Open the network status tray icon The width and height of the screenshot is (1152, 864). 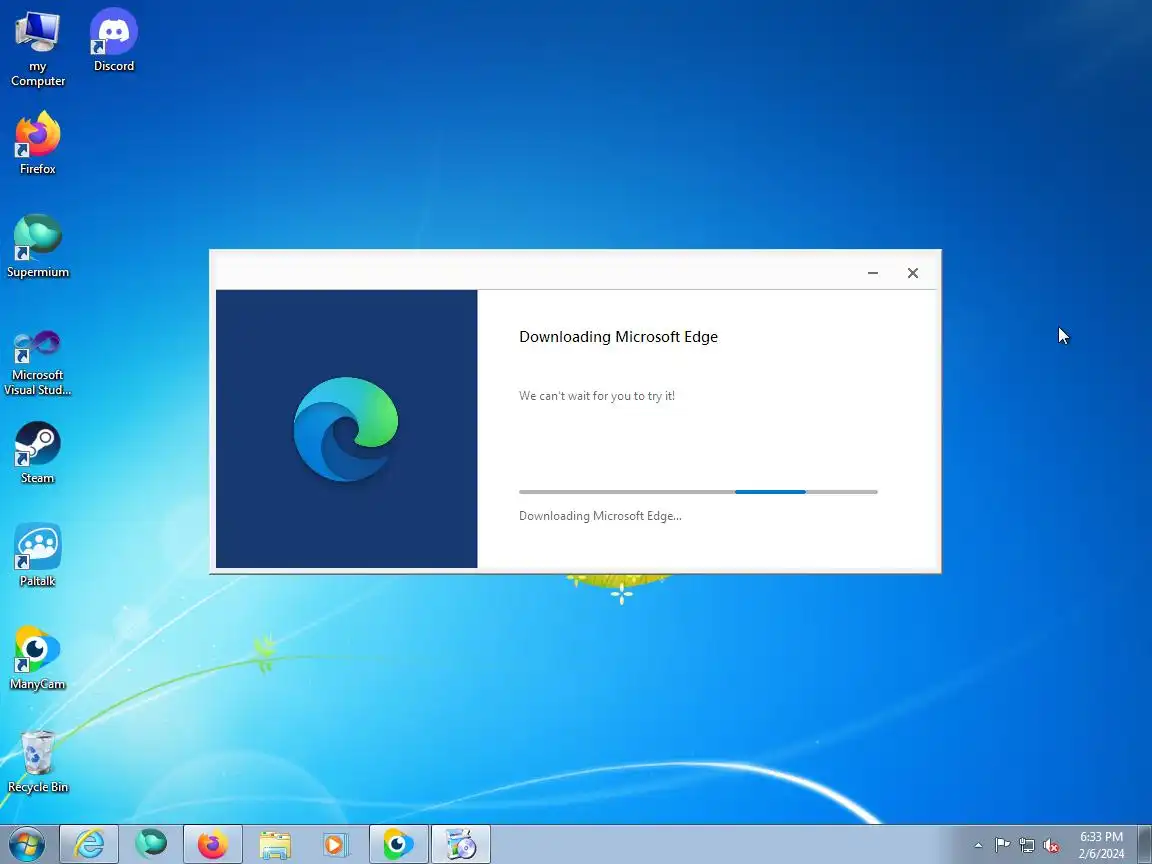[1026, 846]
